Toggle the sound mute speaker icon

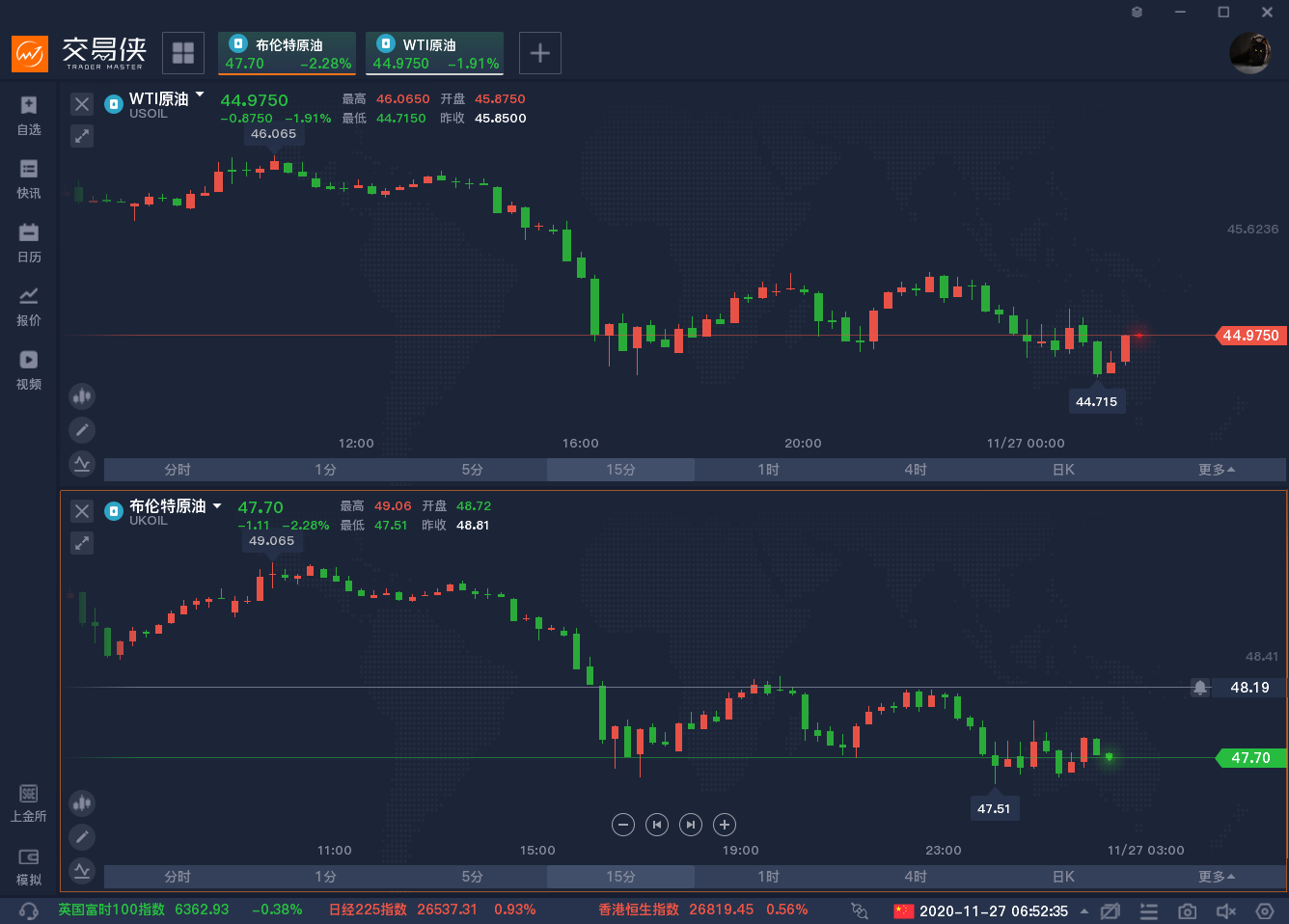1226,910
